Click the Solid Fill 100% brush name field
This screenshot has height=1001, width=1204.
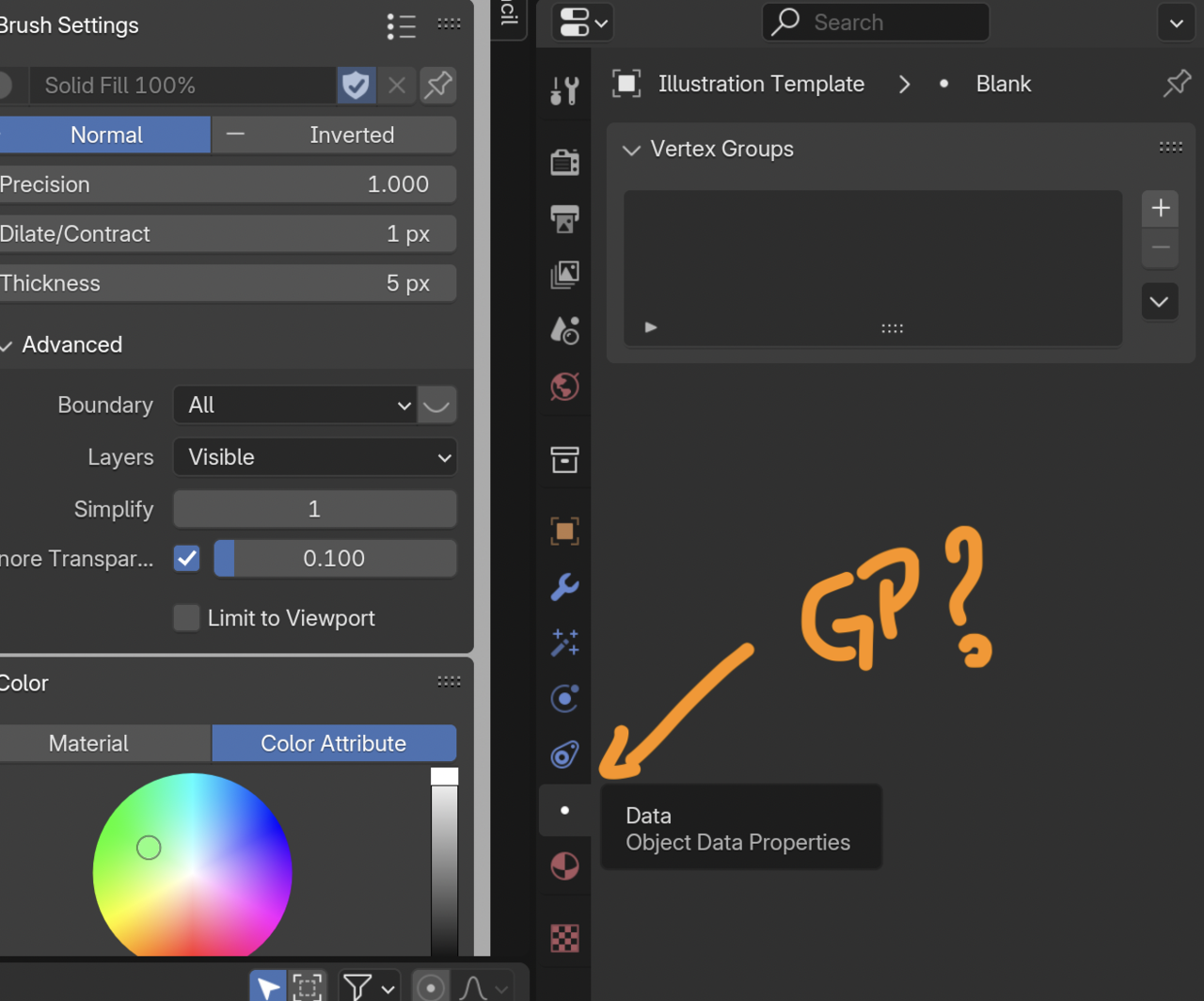(182, 86)
